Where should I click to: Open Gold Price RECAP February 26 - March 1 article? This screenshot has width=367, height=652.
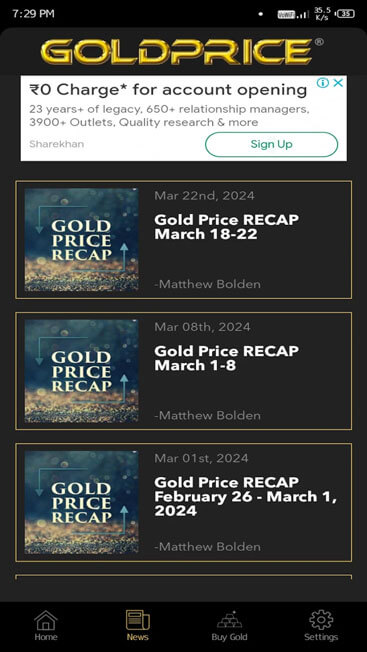click(x=183, y=502)
